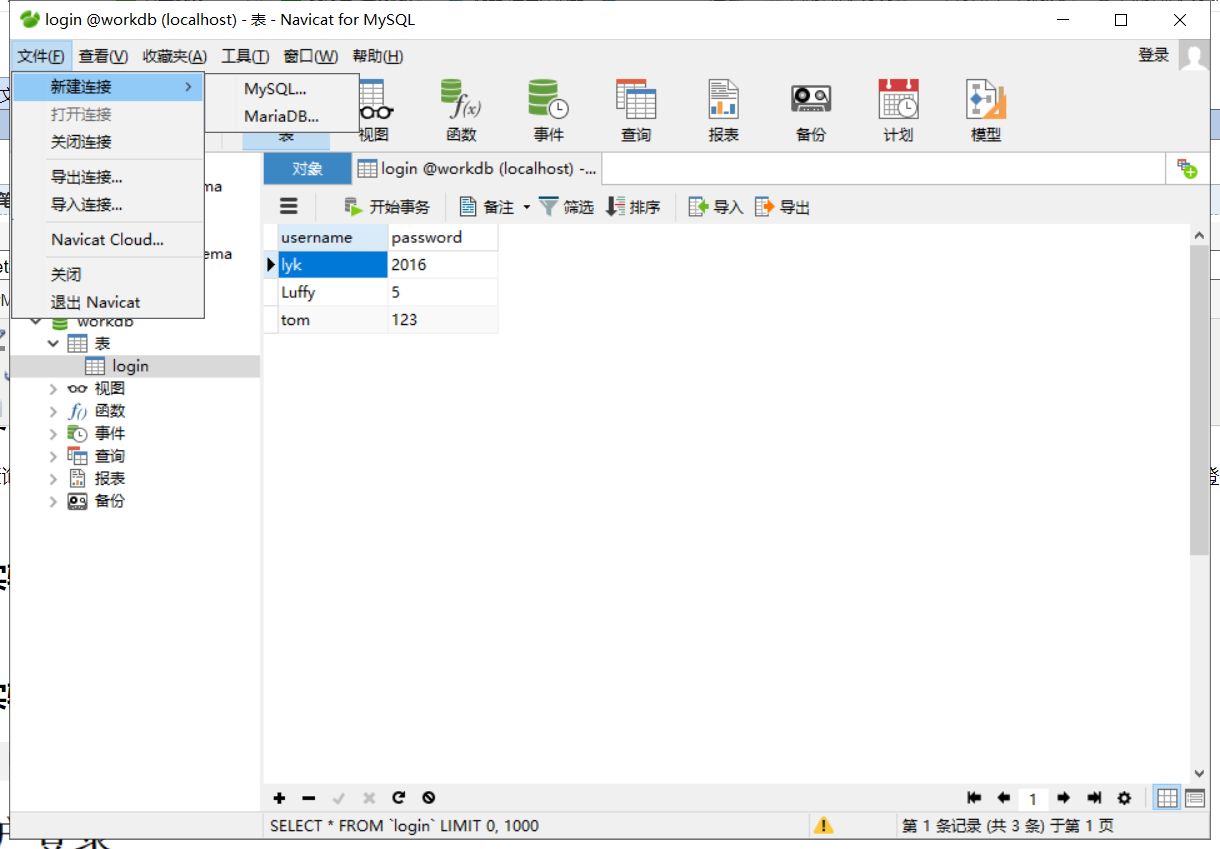The image size is (1220, 849).
Task: Click the username column header
Action: point(332,237)
